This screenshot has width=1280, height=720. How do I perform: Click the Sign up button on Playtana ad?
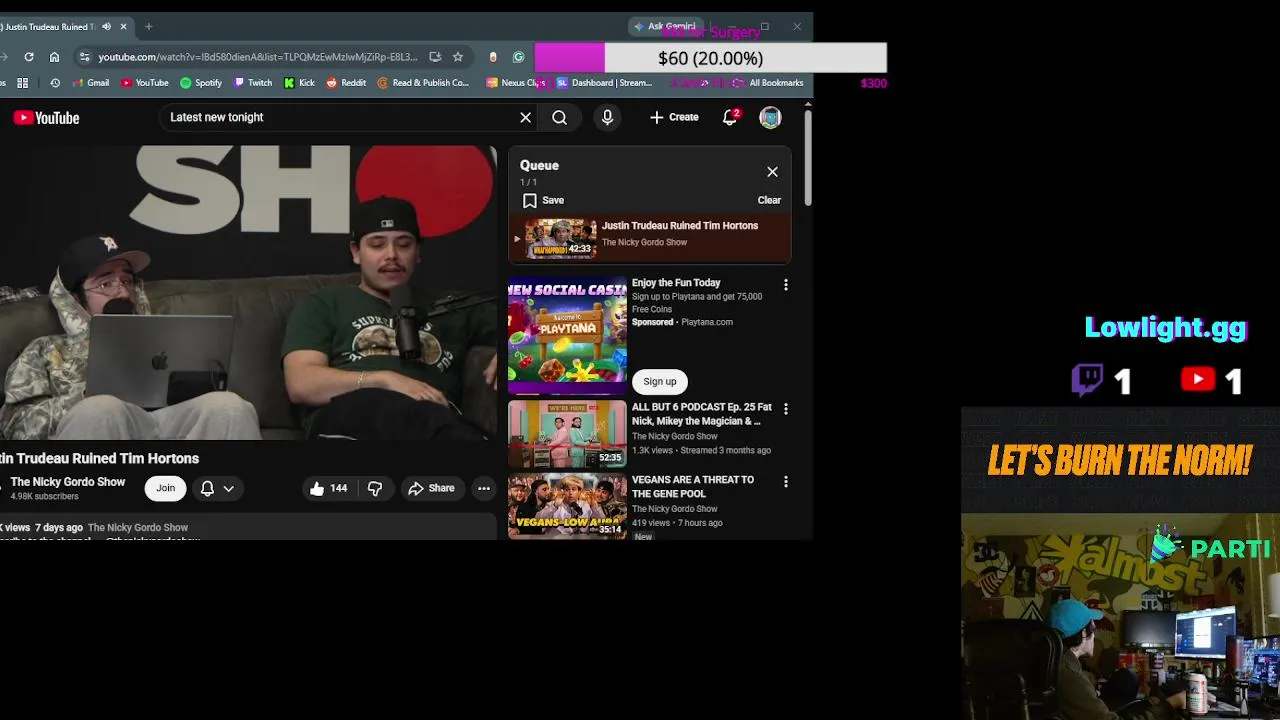pos(660,381)
